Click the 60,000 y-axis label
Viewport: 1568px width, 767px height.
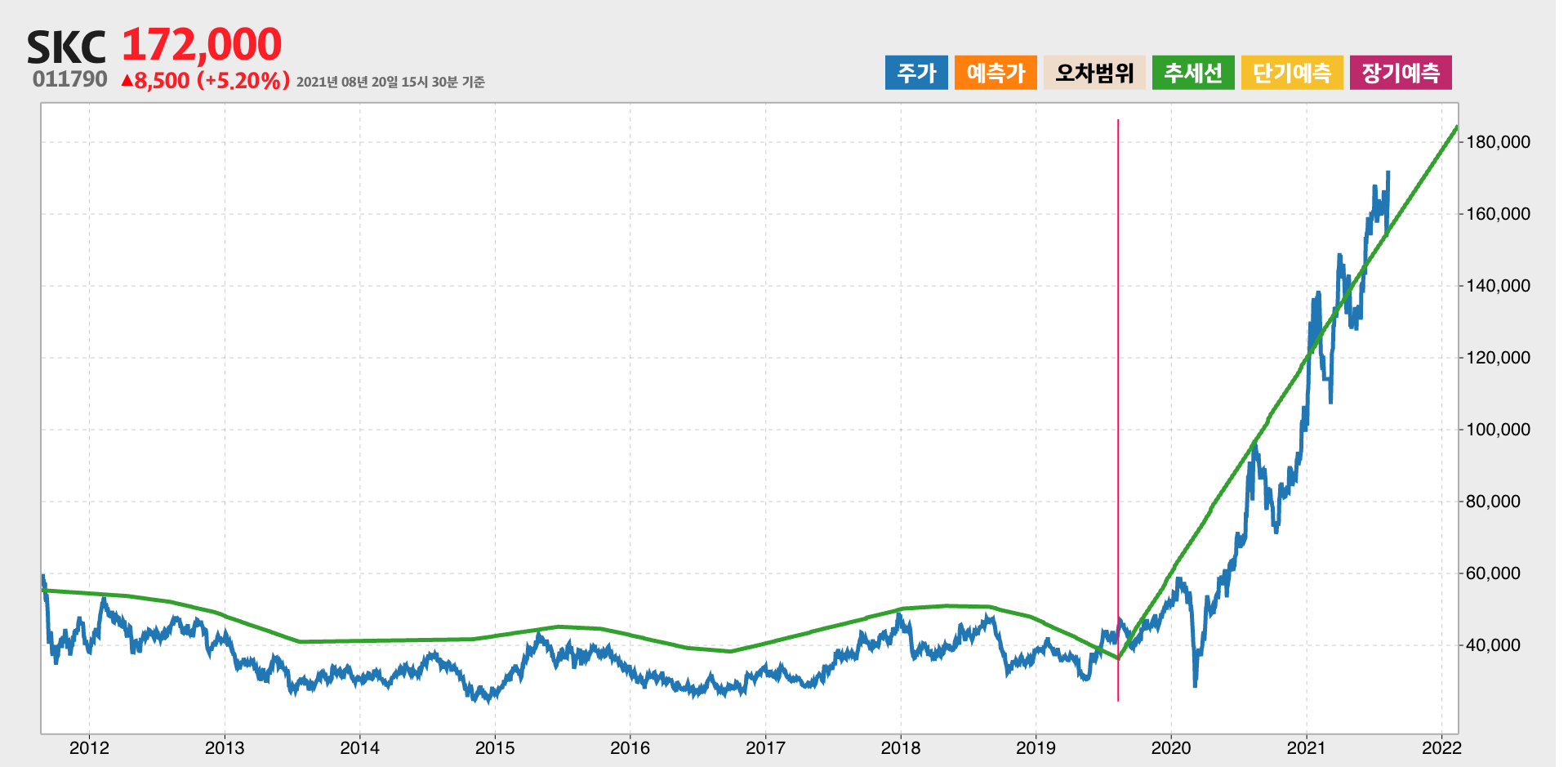tap(1494, 573)
